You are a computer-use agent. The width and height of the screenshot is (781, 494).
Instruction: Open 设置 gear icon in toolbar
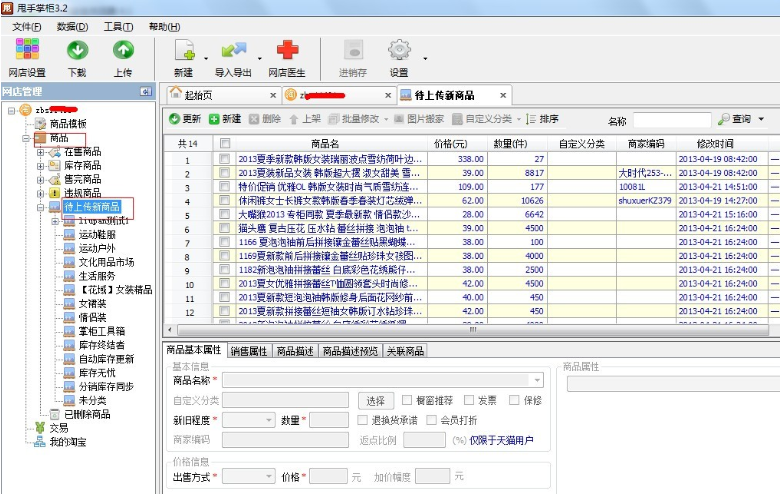(x=399, y=50)
